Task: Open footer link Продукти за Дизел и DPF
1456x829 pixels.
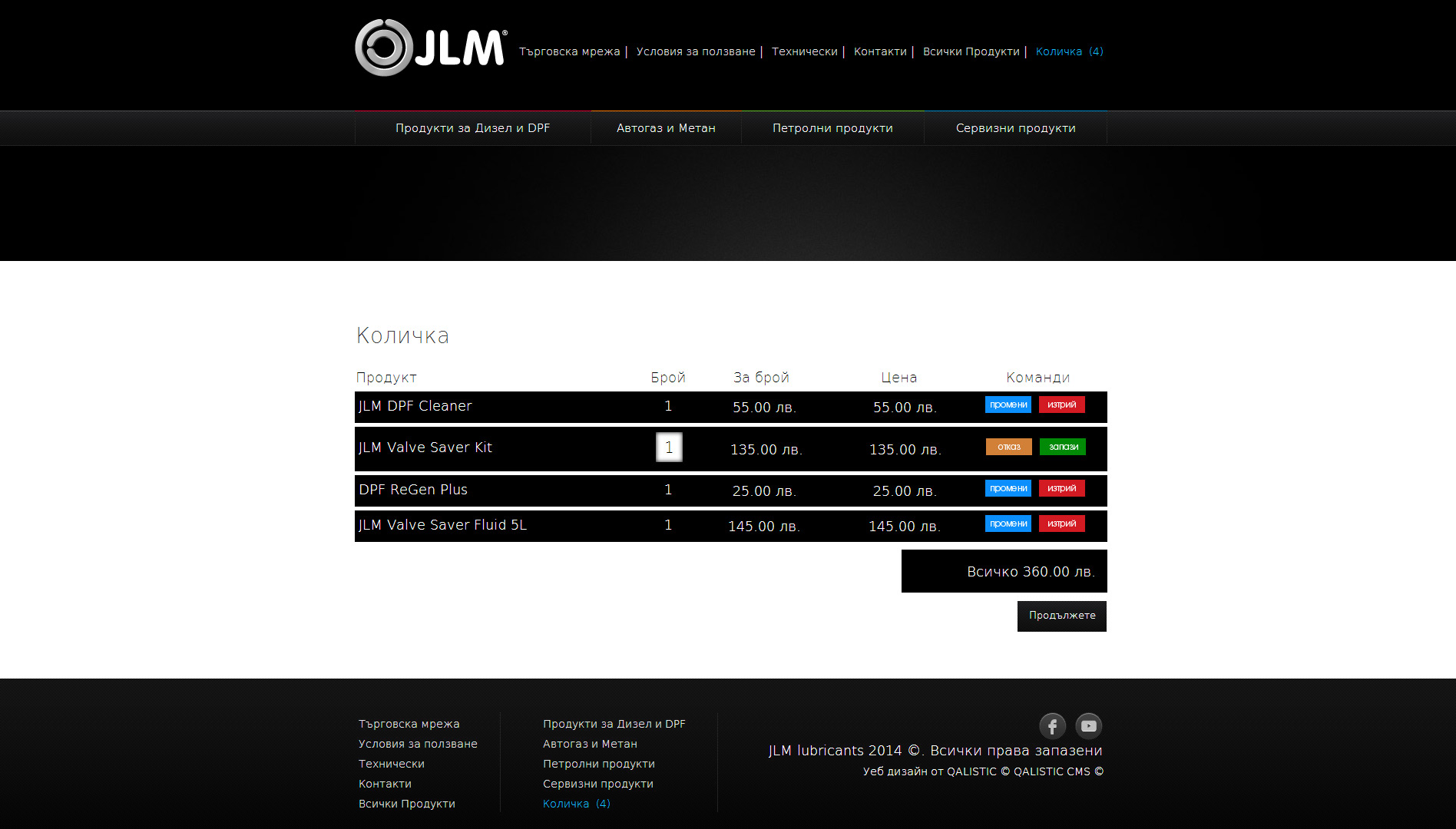Action: [x=614, y=724]
